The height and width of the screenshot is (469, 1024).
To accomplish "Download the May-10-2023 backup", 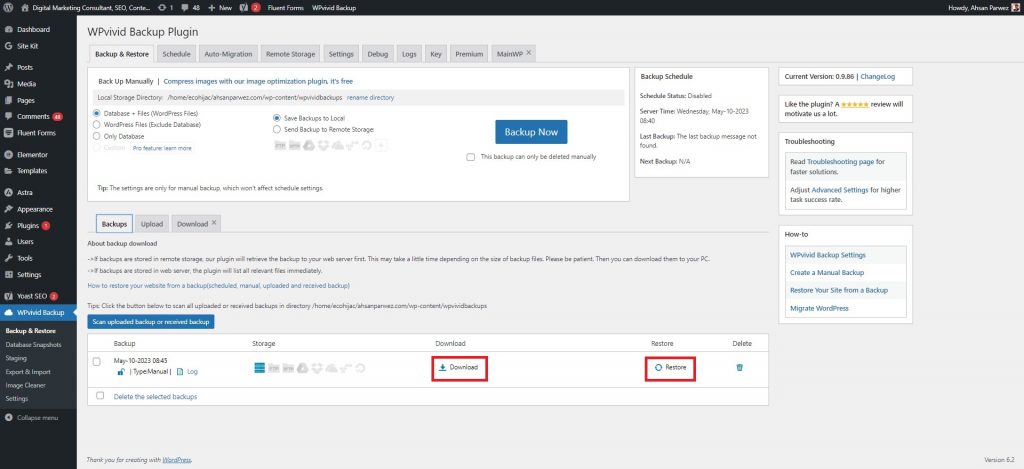I will click(x=460, y=368).
